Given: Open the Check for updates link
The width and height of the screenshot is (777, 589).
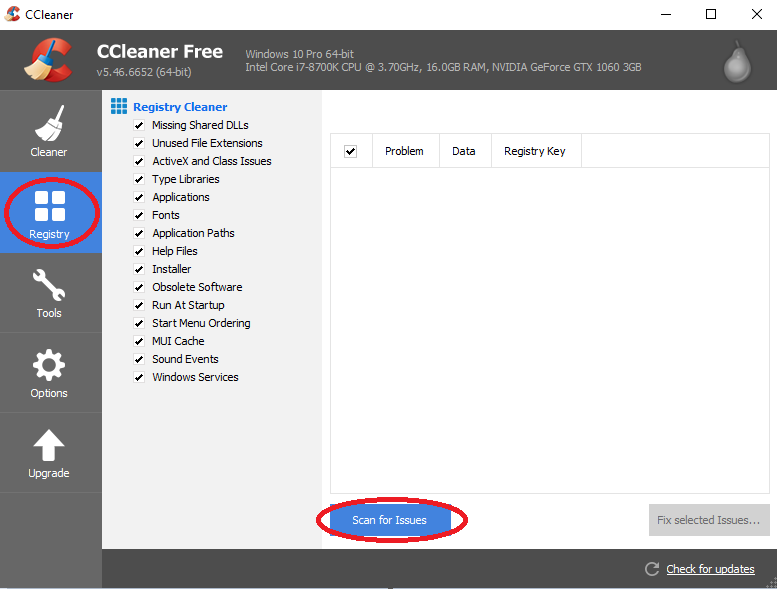Looking at the screenshot, I should point(710,569).
